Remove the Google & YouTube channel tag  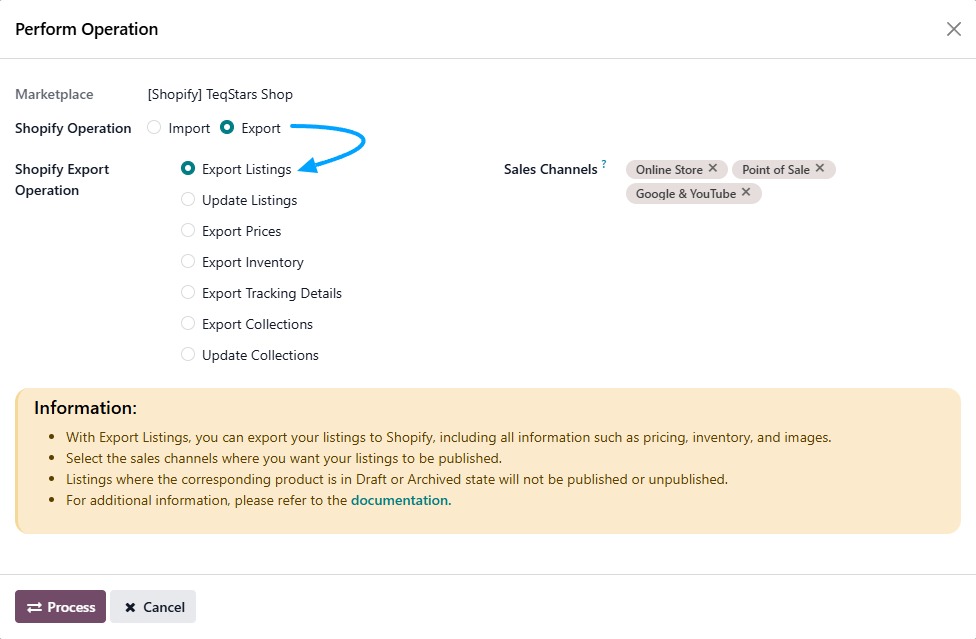746,193
